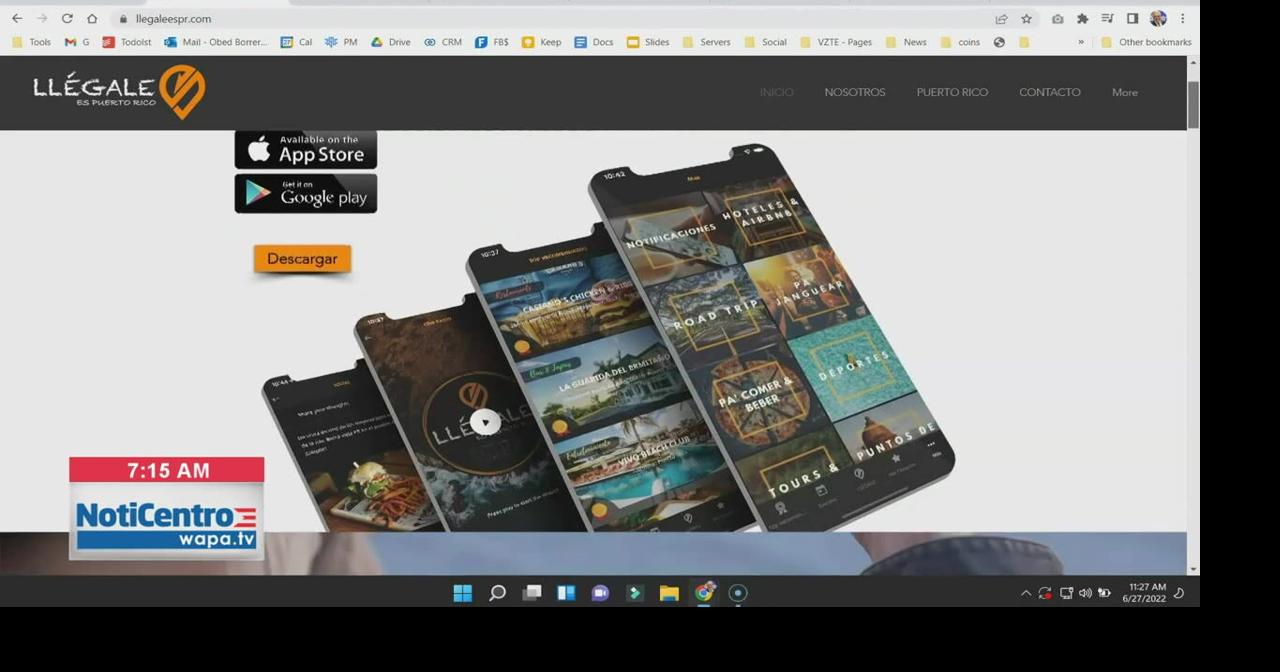Screen dimensions: 1280x672
Task: Open the More navigation dropdown
Action: 1124,92
